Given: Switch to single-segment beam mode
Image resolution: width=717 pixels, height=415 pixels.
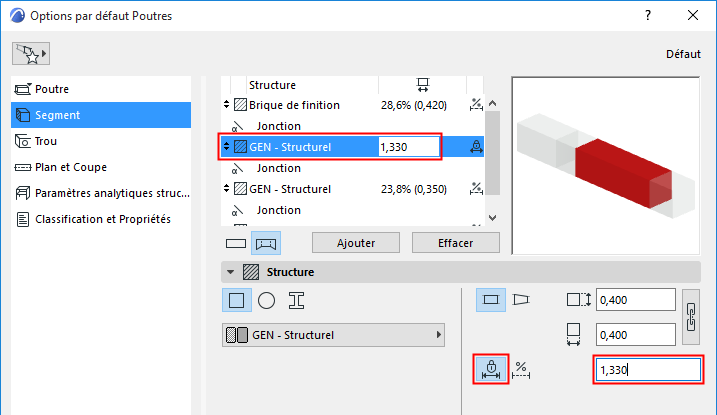Looking at the screenshot, I should (x=235, y=243).
